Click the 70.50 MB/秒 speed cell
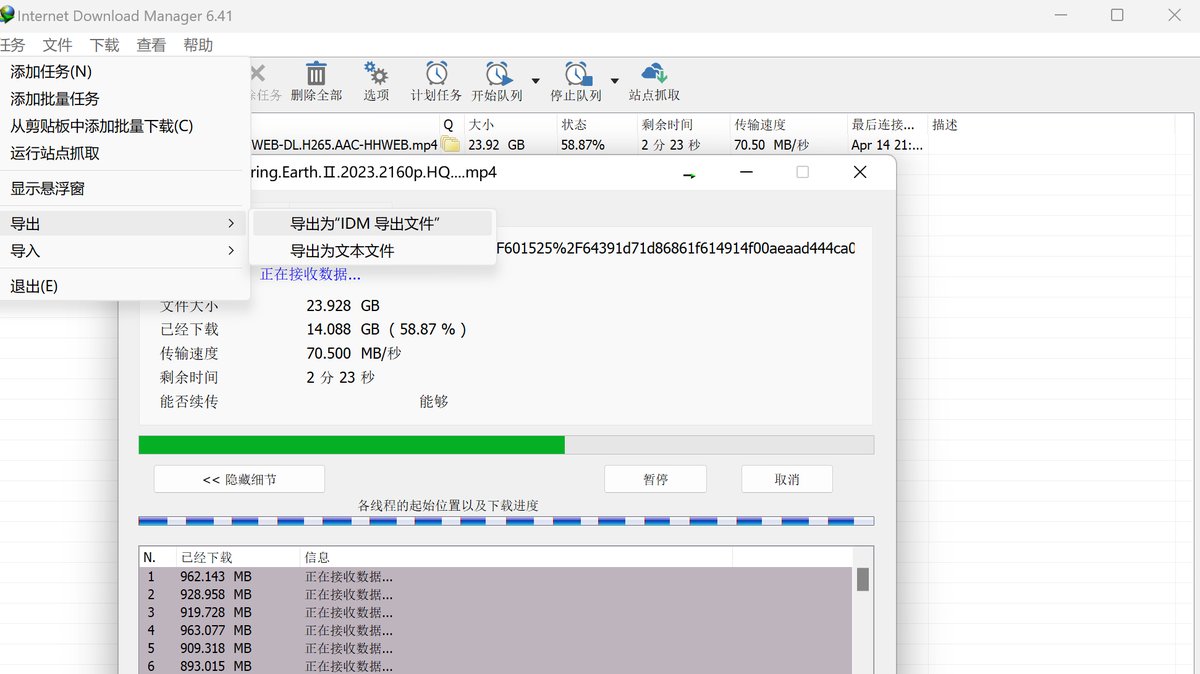 pos(772,145)
